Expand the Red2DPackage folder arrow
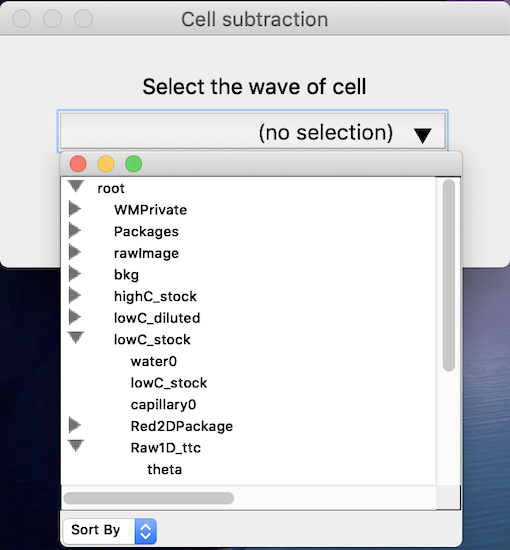This screenshot has width=510, height=550. click(x=75, y=425)
